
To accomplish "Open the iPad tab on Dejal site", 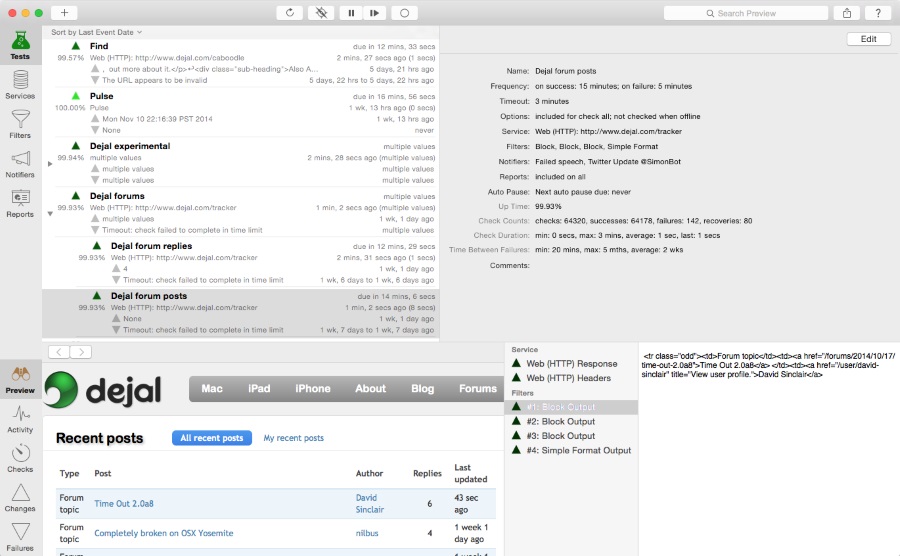I will pyautogui.click(x=259, y=388).
